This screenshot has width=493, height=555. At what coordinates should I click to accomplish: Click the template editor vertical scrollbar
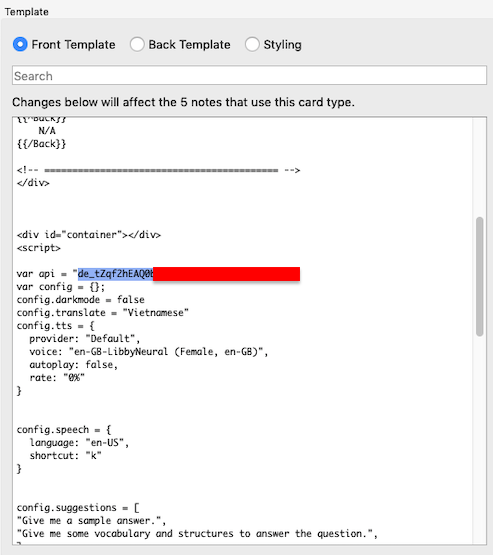click(x=480, y=276)
